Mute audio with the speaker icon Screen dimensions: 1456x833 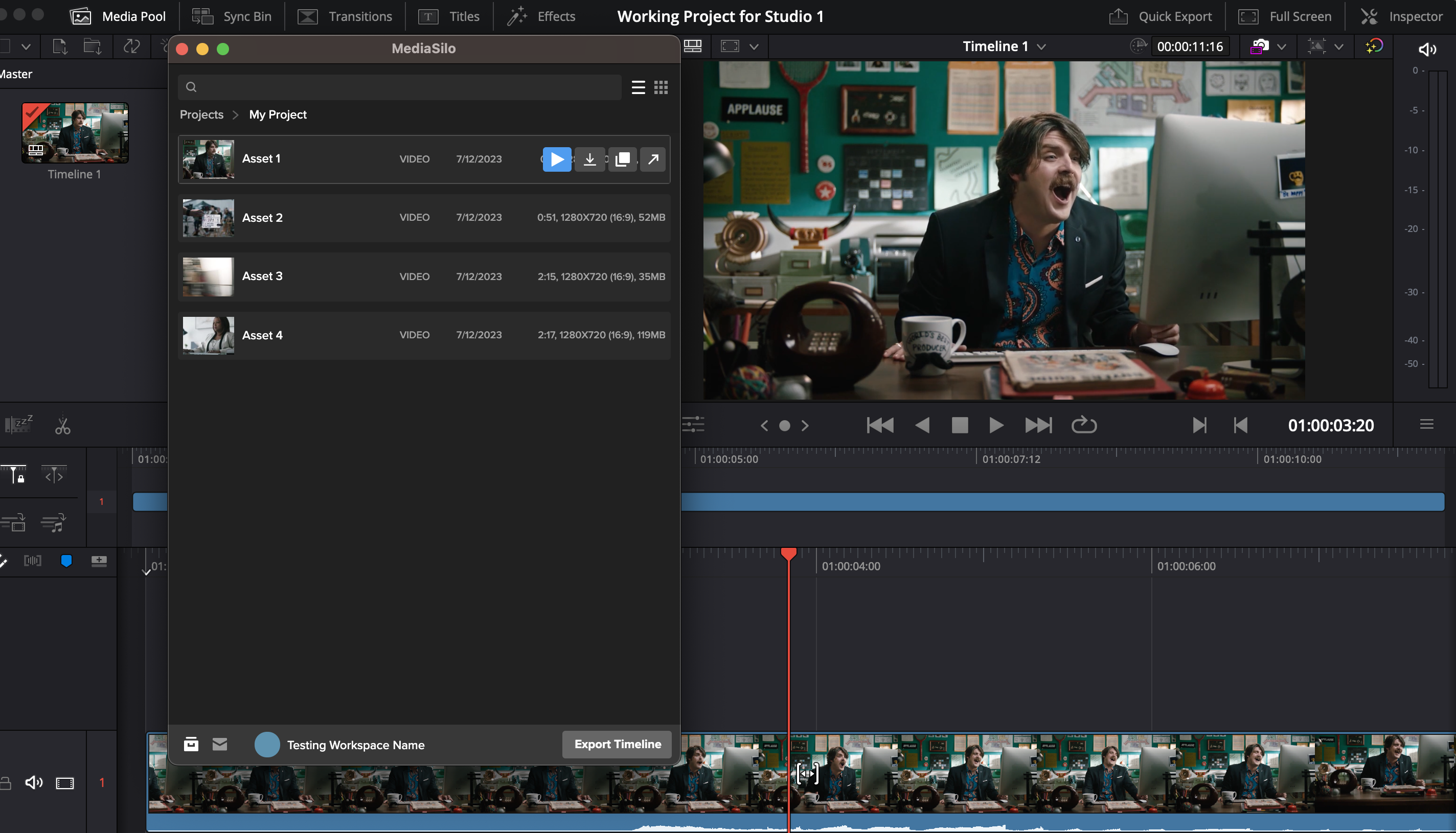(1426, 49)
